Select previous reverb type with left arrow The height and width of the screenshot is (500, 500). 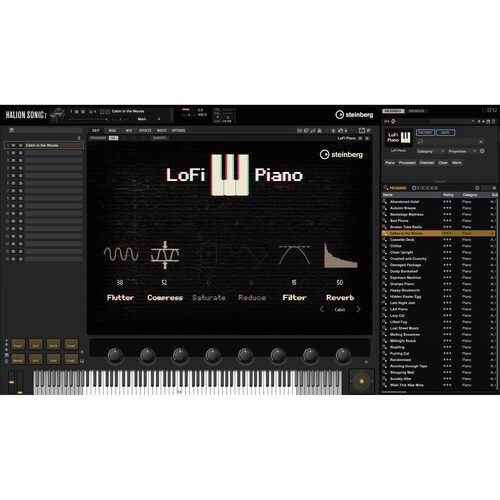(x=322, y=309)
